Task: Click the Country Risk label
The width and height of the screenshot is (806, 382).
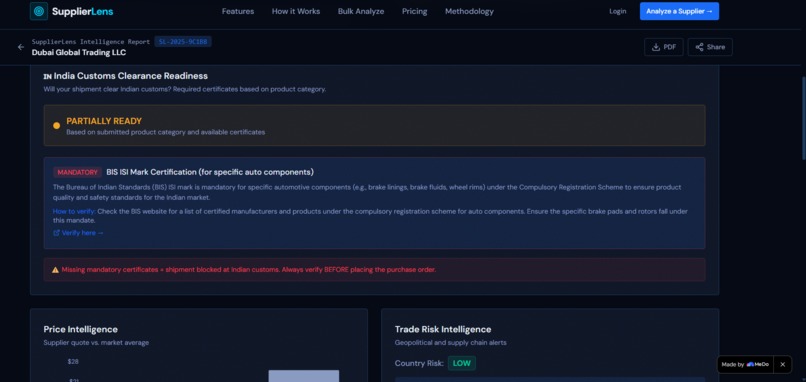Action: (x=419, y=363)
